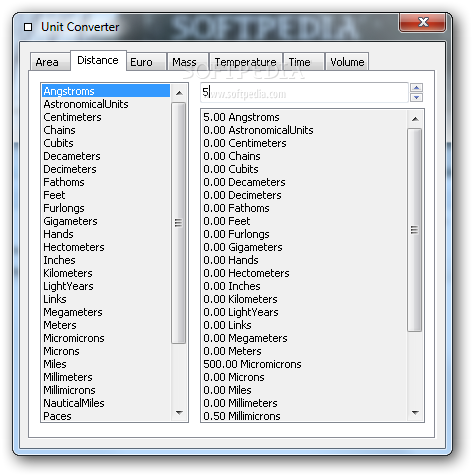
Task: Choose Megameters in the units list
Action: 106,312
